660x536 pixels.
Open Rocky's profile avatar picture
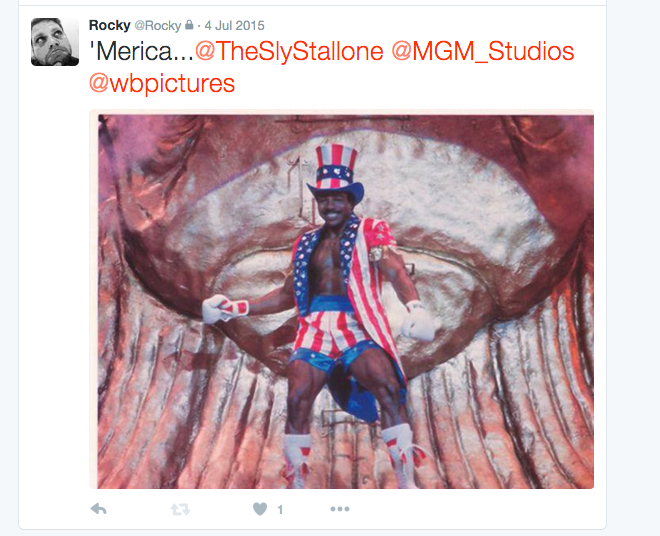55,42
